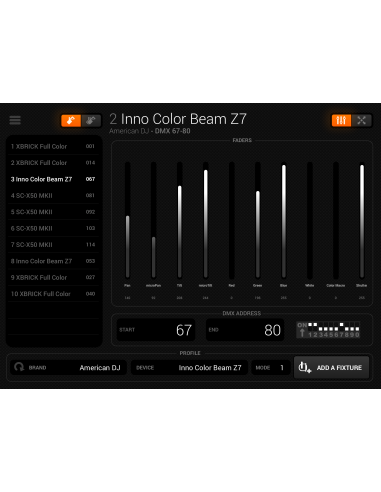Click the Tilt fader

179,220
